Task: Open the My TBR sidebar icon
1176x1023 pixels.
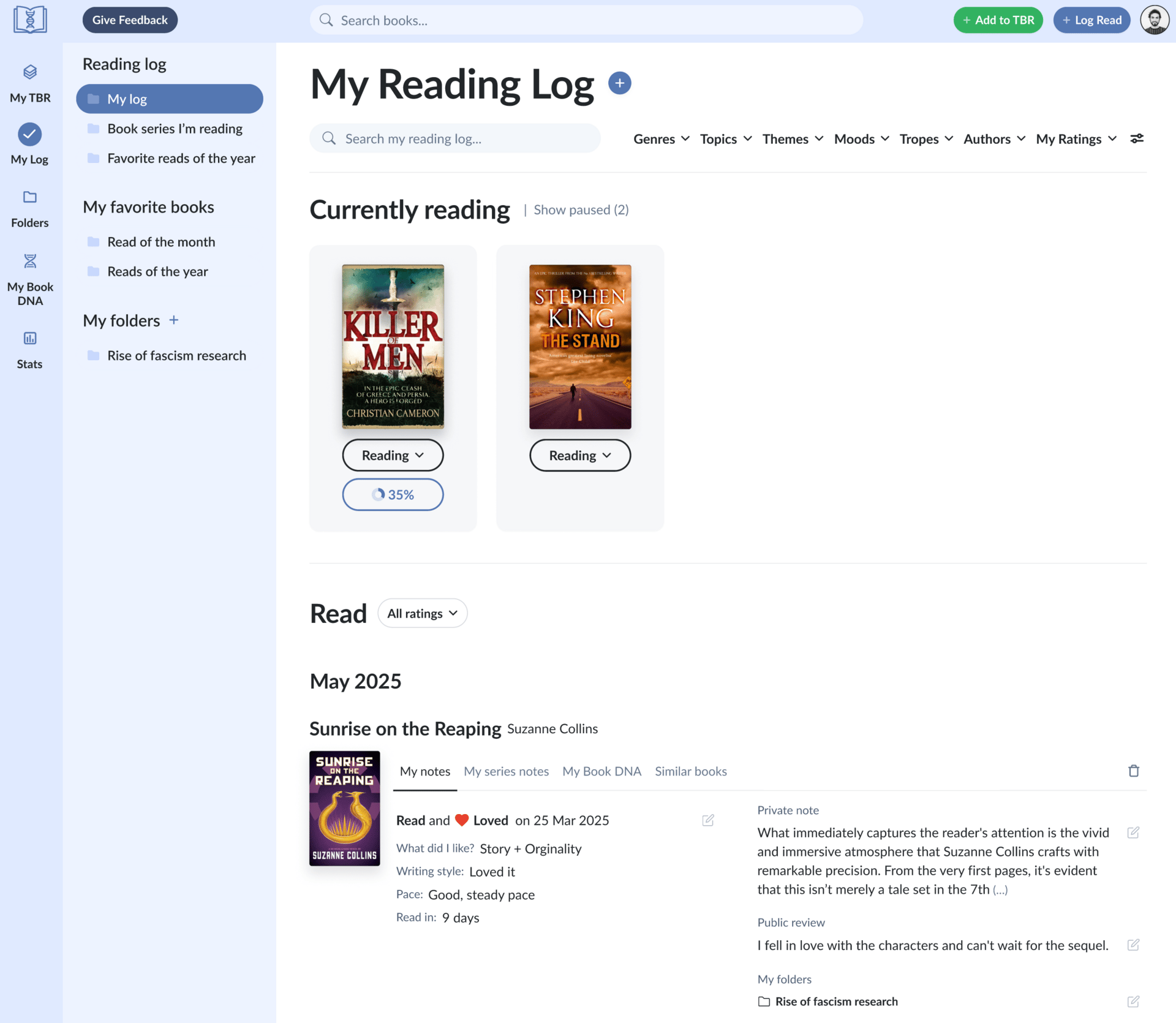Action: click(30, 84)
